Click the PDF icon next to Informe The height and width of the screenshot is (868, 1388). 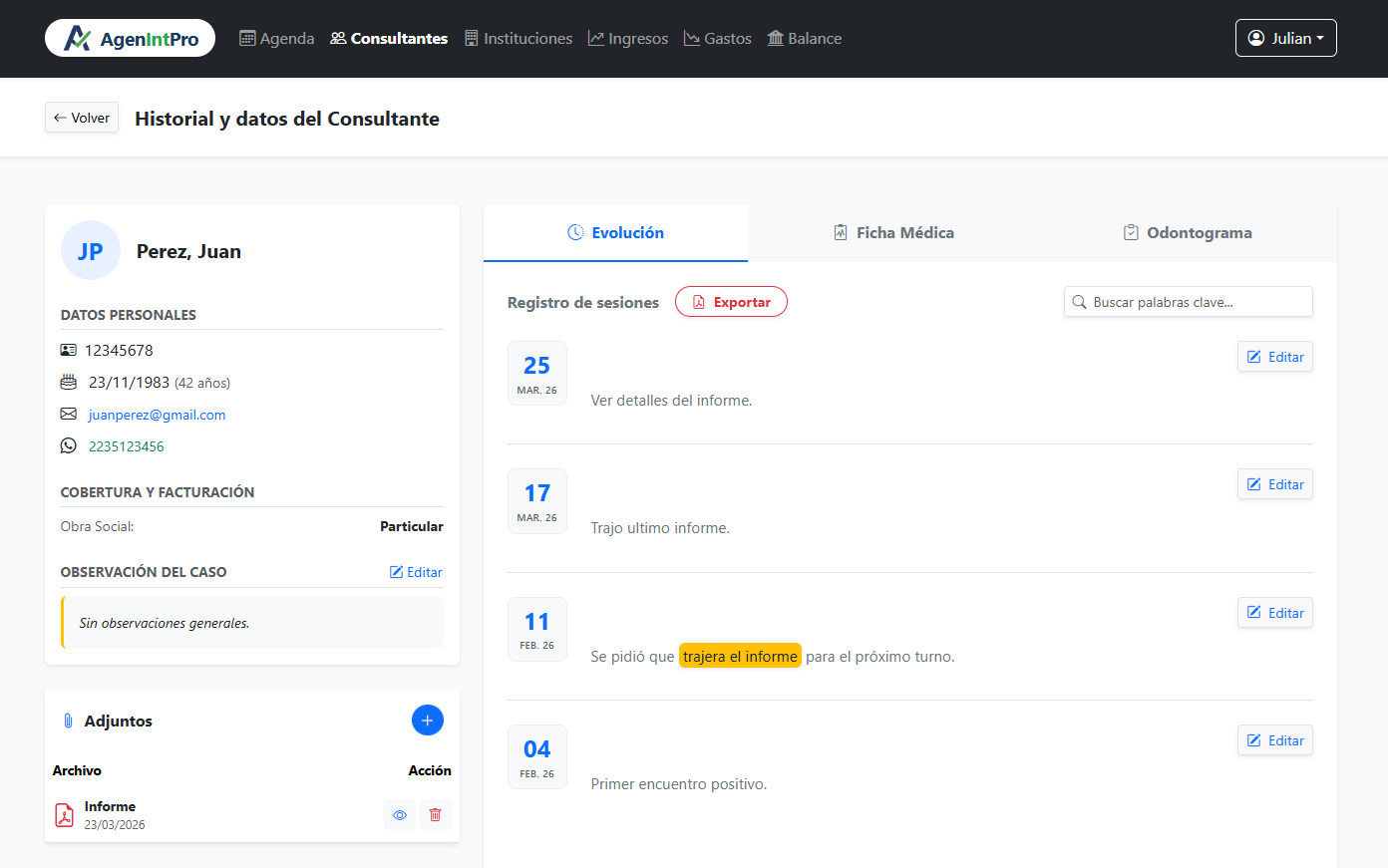pos(64,814)
